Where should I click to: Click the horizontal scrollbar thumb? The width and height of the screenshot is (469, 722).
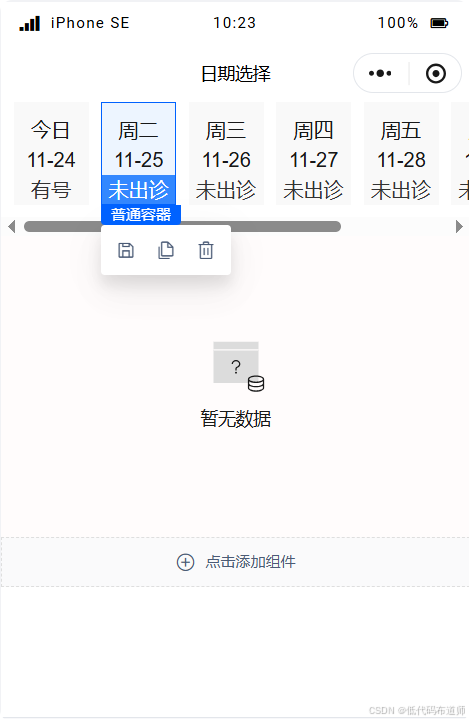[182, 227]
